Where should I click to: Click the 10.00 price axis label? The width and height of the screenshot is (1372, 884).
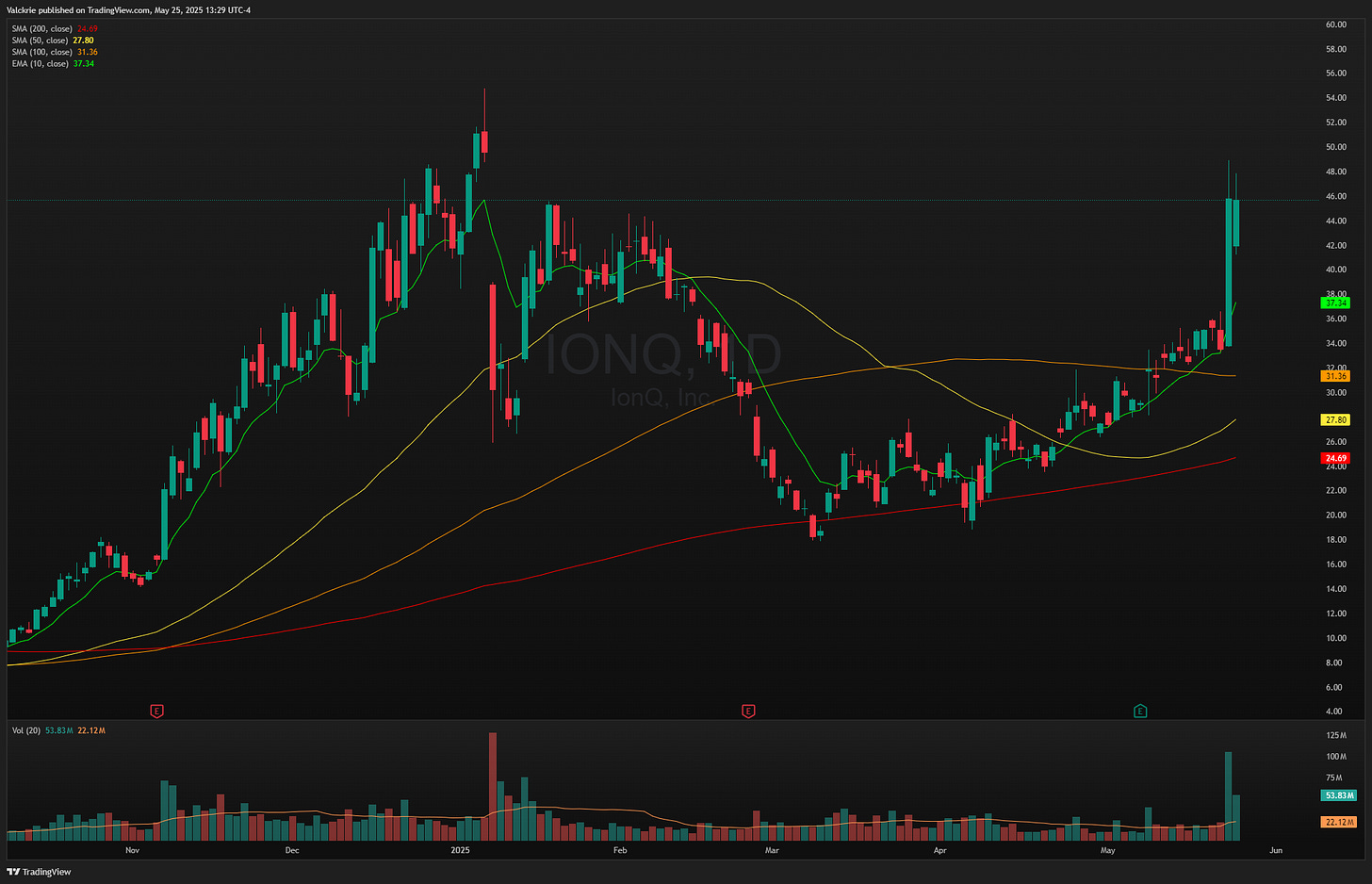(x=1336, y=638)
